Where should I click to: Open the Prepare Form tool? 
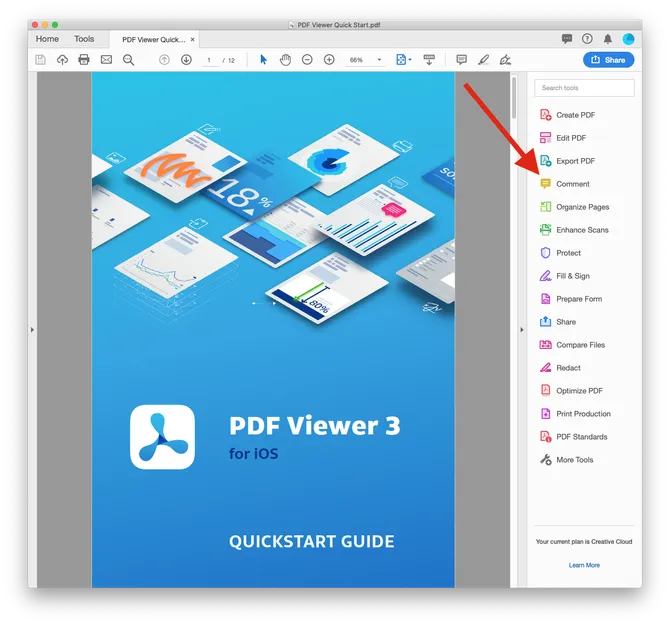[571, 299]
